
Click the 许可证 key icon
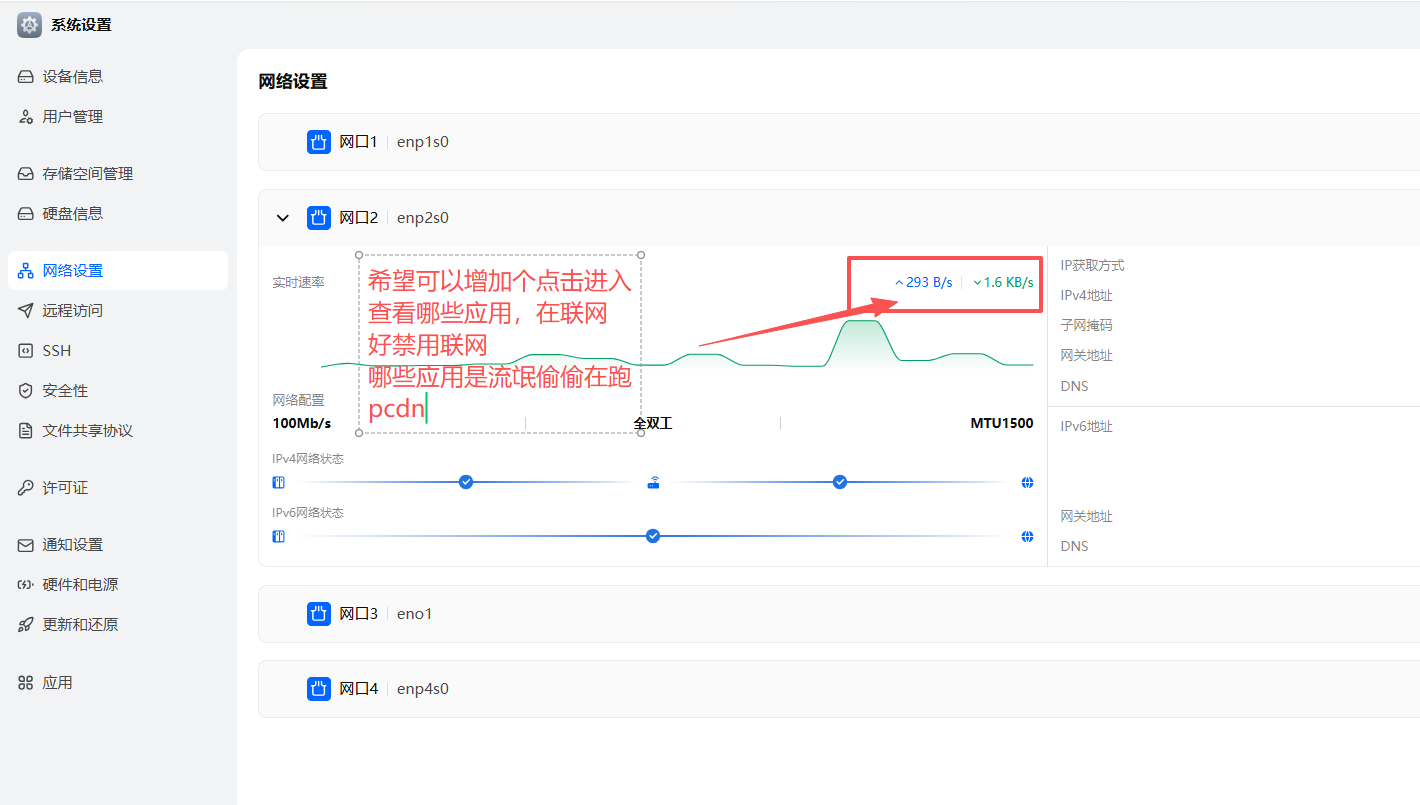point(26,488)
